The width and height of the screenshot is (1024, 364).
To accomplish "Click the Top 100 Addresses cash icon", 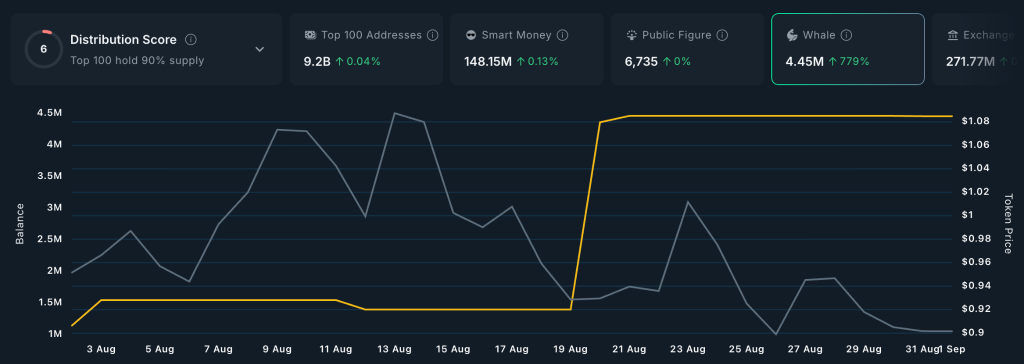I will pos(310,35).
